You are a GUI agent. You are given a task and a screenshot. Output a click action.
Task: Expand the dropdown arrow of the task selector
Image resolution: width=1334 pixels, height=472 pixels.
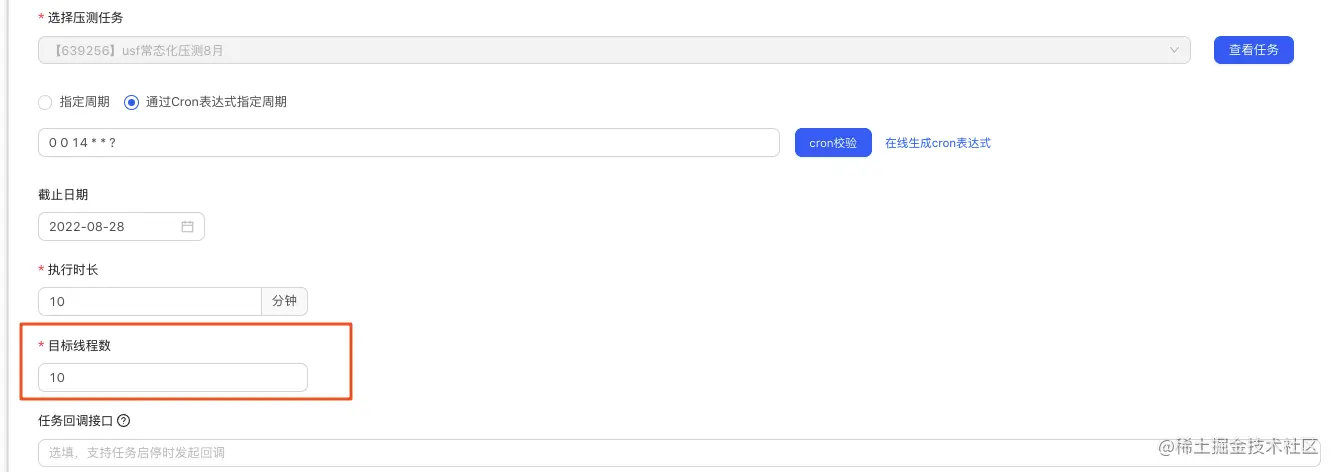tap(1173, 50)
